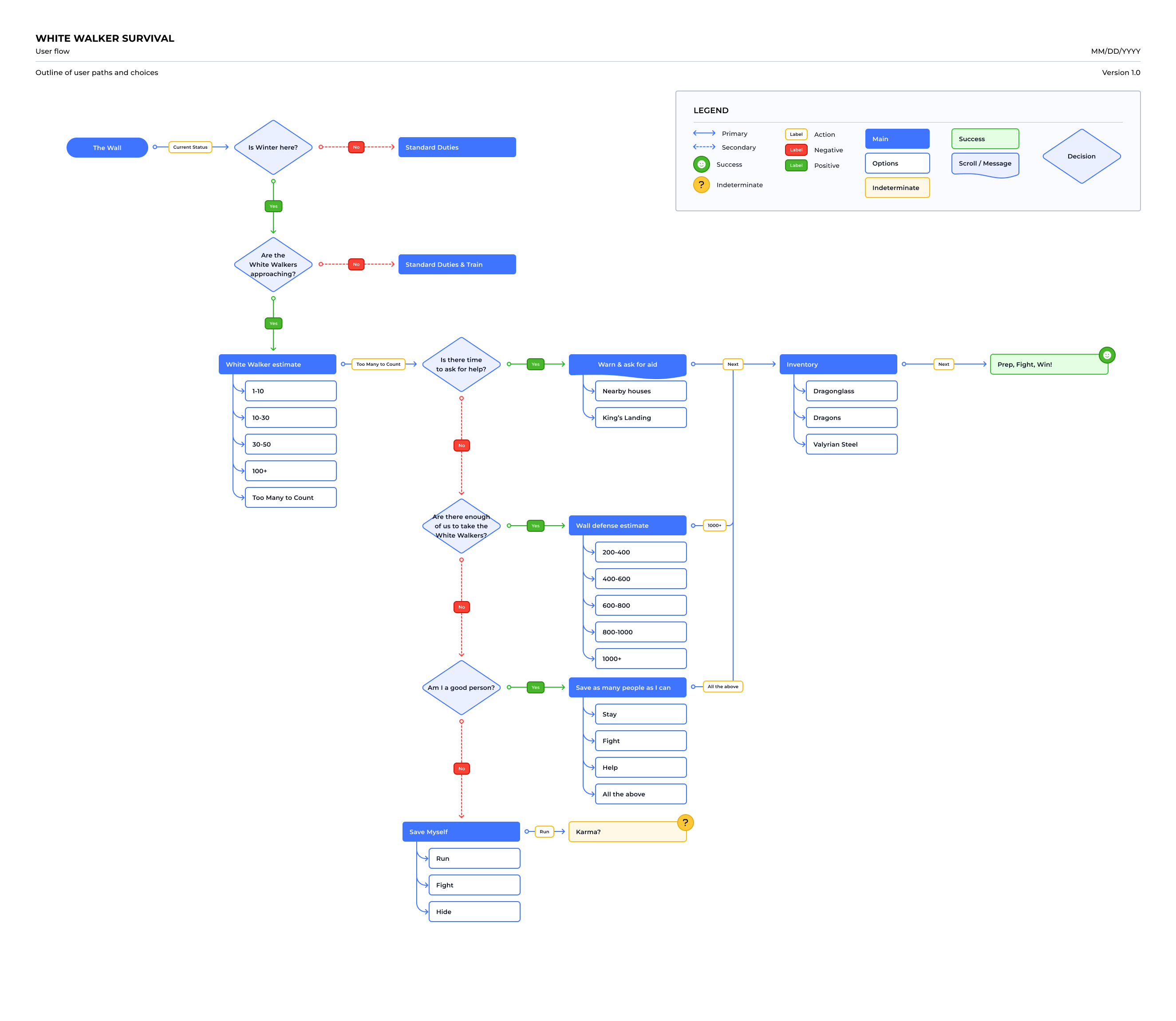Select the Is Winter here? decision diamond

(x=273, y=147)
